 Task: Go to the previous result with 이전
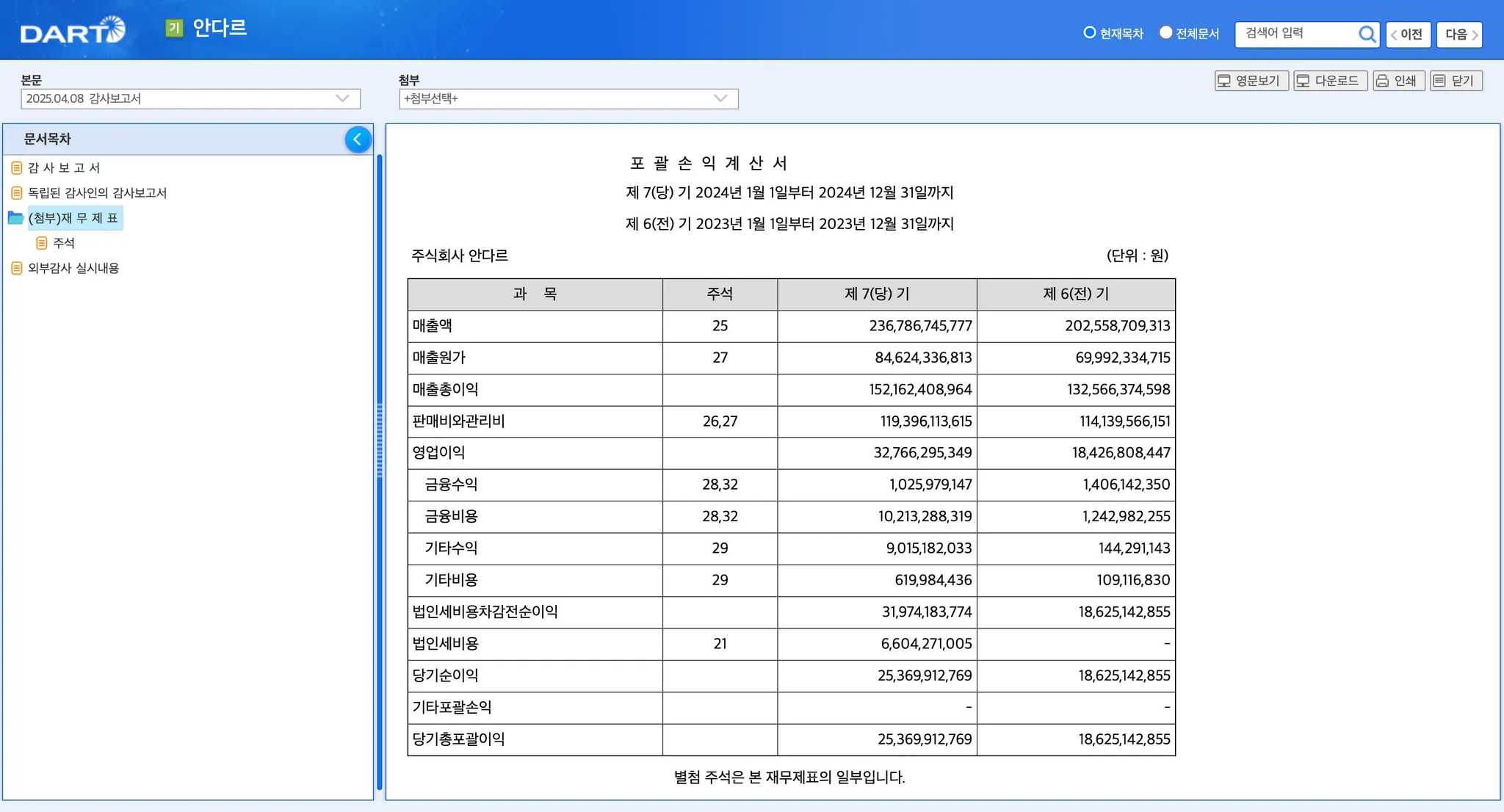(1407, 35)
